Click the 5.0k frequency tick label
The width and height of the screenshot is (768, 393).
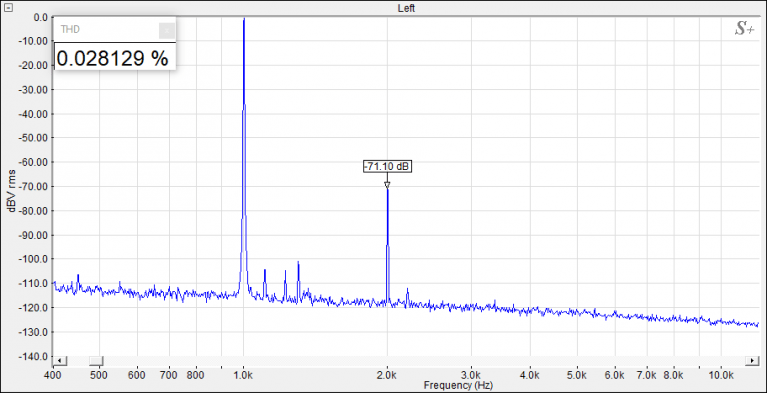click(x=577, y=375)
